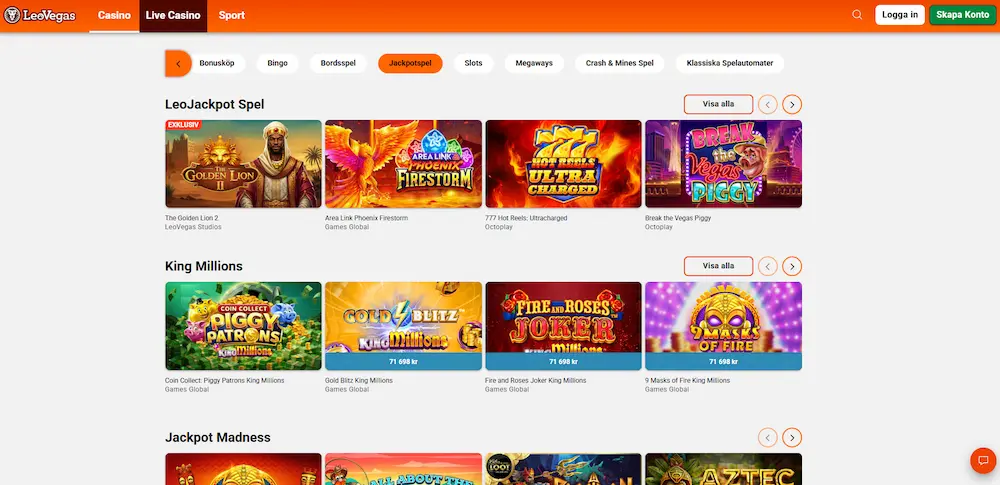This screenshot has height=485, width=1000.
Task: Open Fire and Roses Joker thumbnail
Action: (x=563, y=326)
